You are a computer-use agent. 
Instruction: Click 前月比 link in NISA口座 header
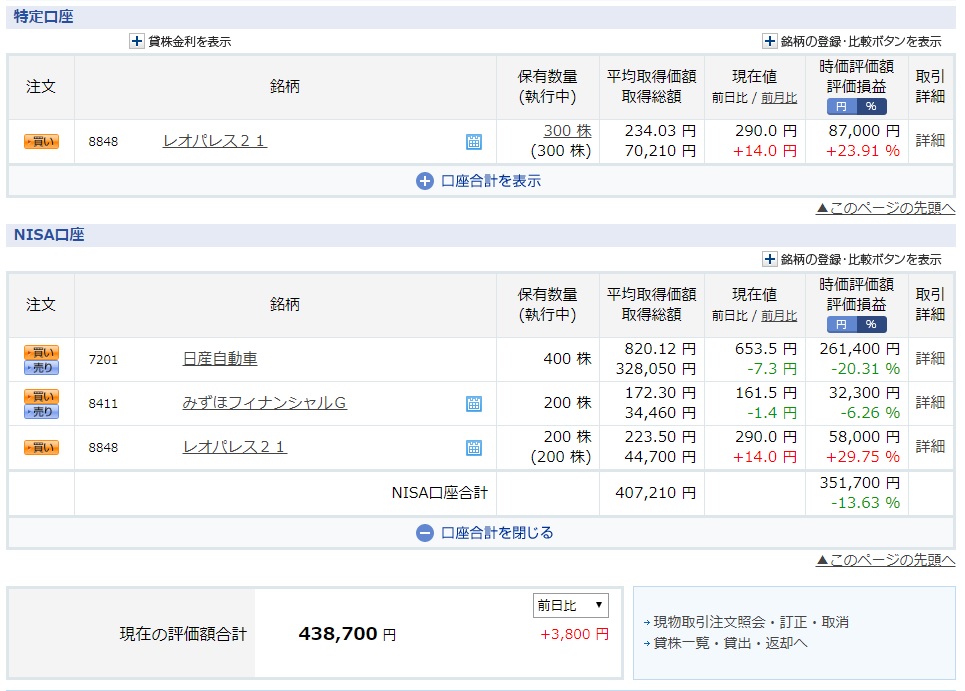click(779, 316)
